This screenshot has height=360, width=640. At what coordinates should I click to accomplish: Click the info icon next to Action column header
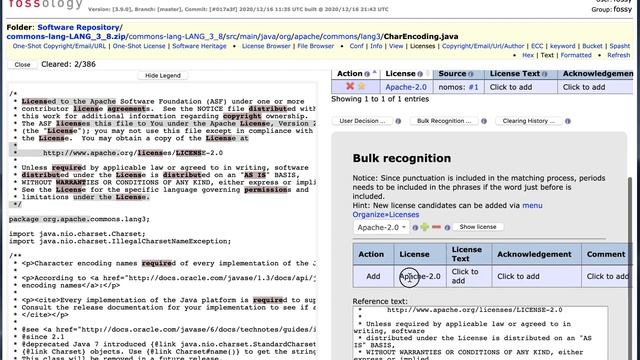(x=367, y=74)
